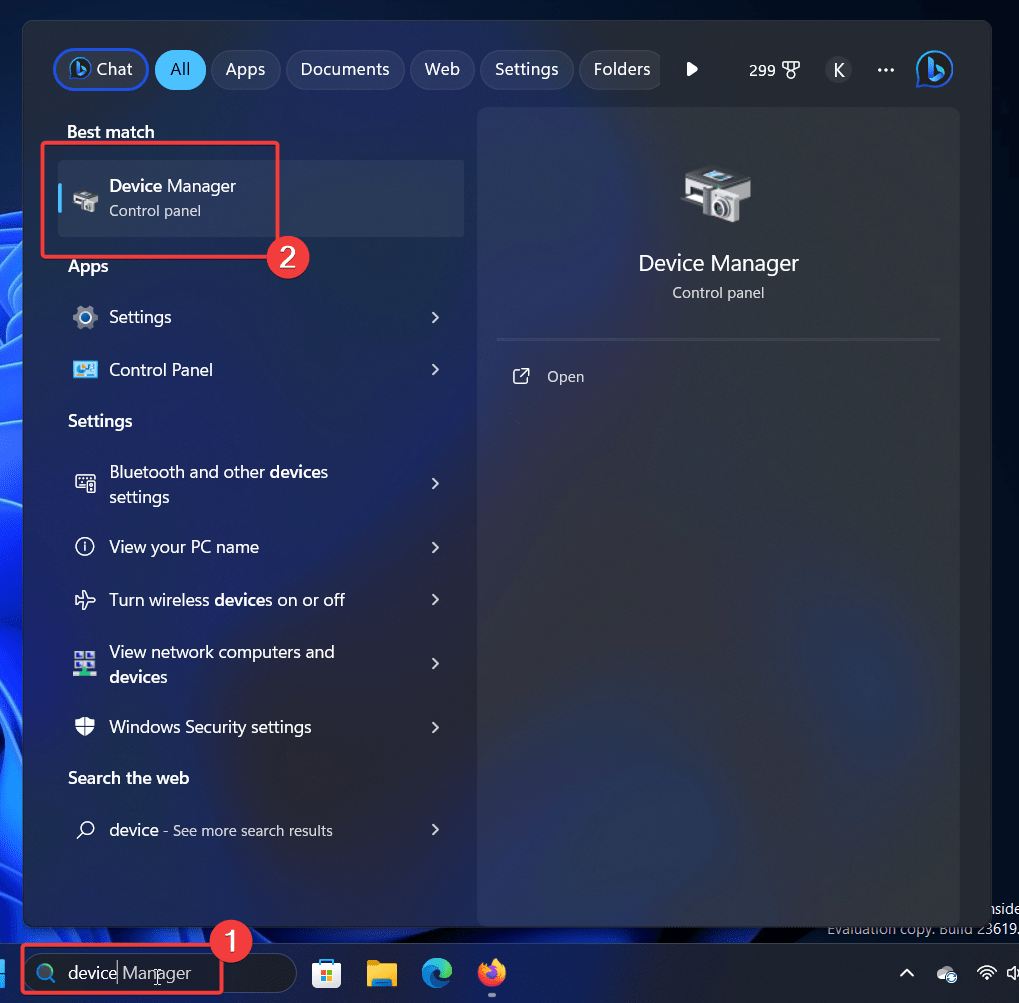Expand the Control Panel result chevron

point(435,370)
